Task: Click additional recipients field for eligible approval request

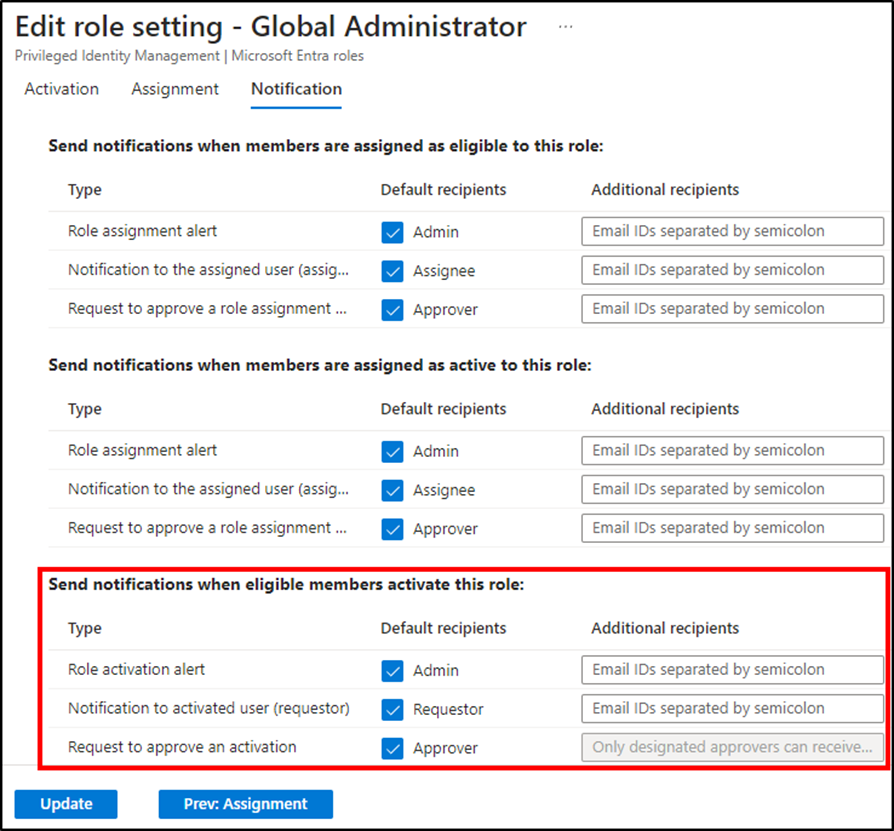Action: [733, 308]
